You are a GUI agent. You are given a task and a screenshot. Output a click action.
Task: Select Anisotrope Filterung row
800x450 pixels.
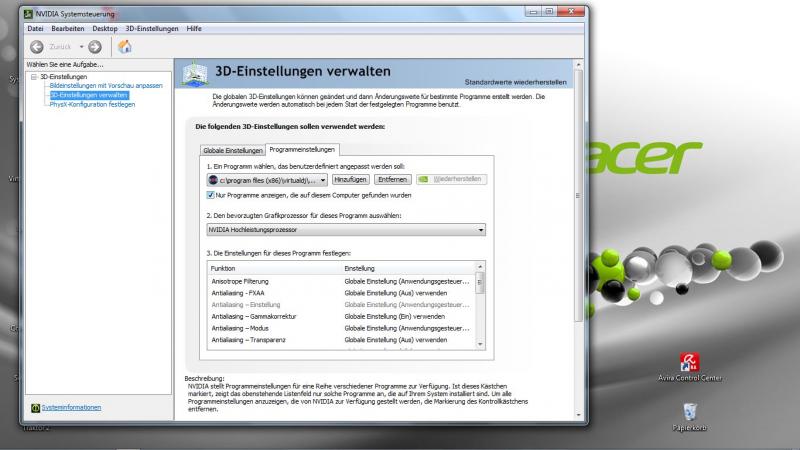point(341,282)
